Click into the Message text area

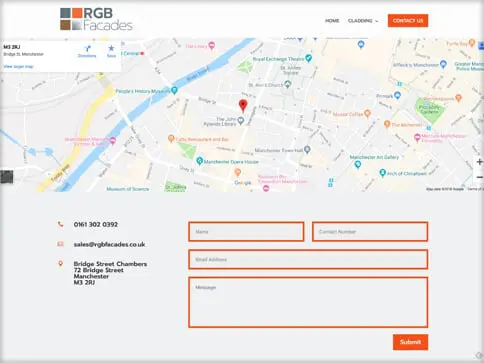[308, 302]
